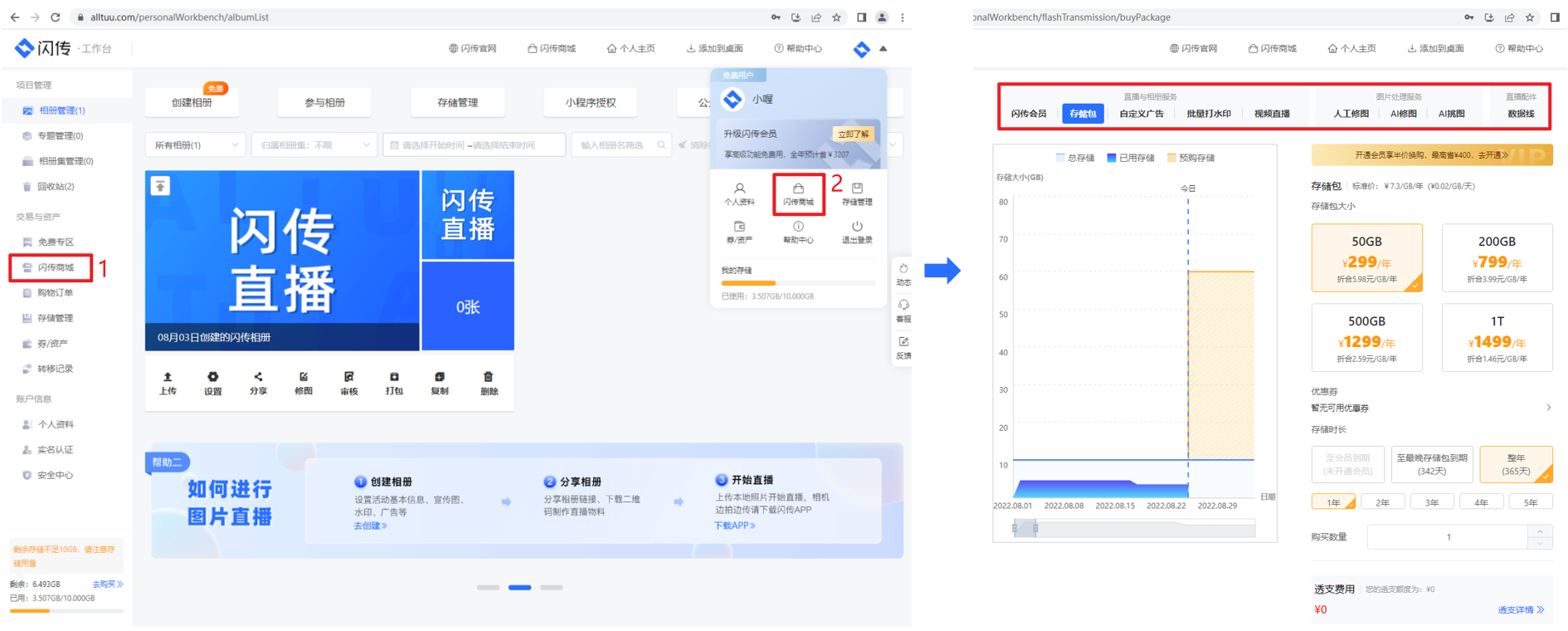The width and height of the screenshot is (1568, 631).
Task: Choose the 2年 duration option
Action: pyautogui.click(x=1382, y=502)
